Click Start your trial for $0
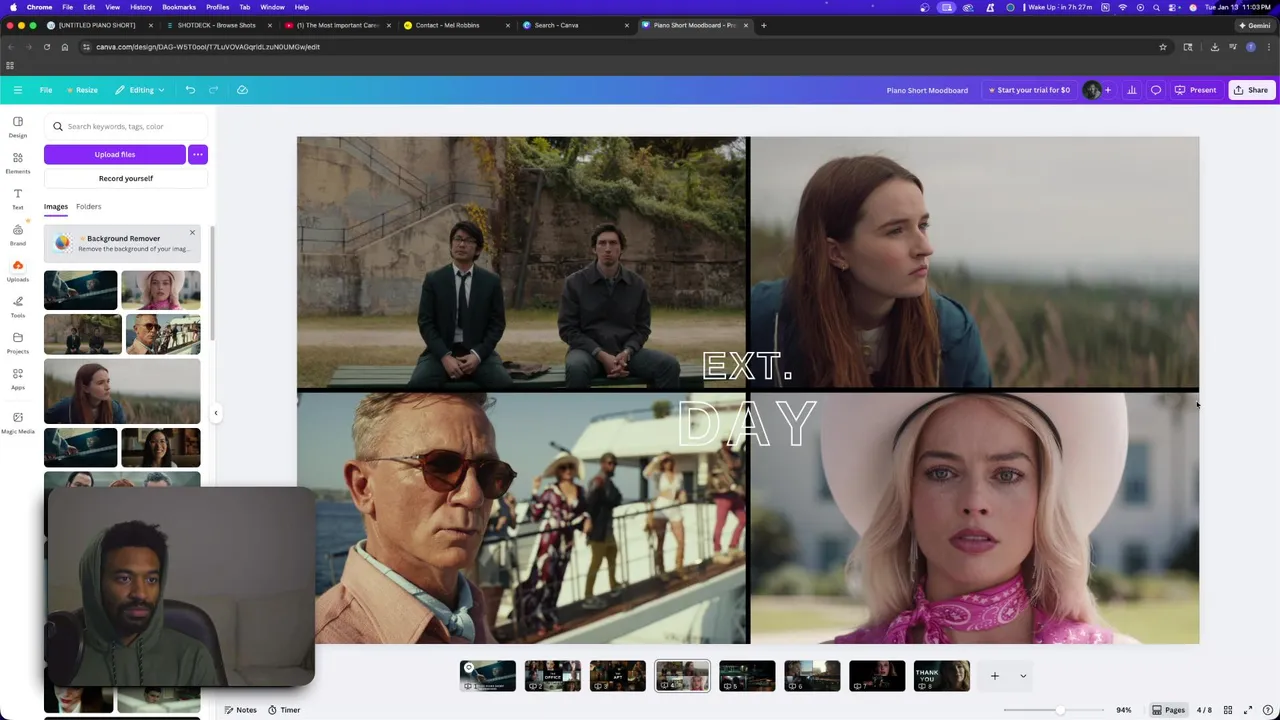 (x=1029, y=90)
